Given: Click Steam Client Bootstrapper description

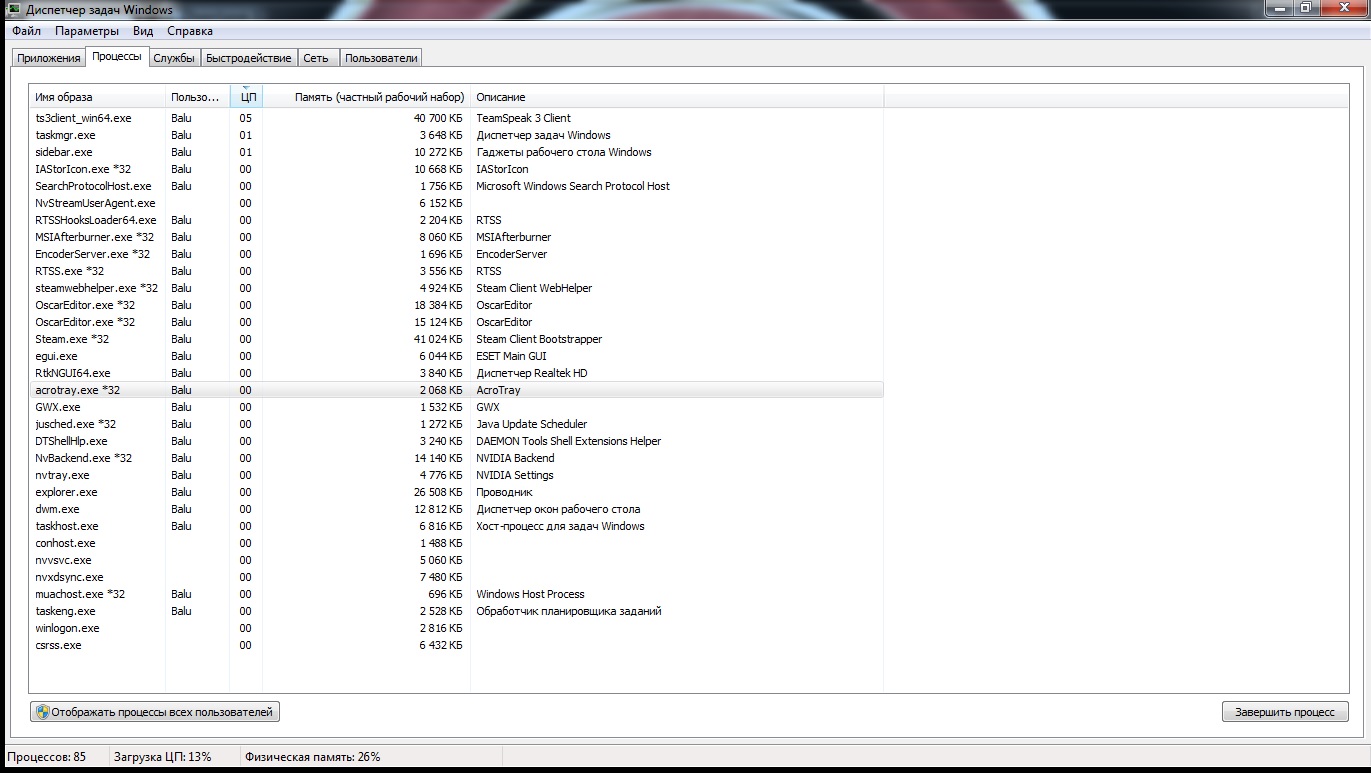Looking at the screenshot, I should coord(539,339).
